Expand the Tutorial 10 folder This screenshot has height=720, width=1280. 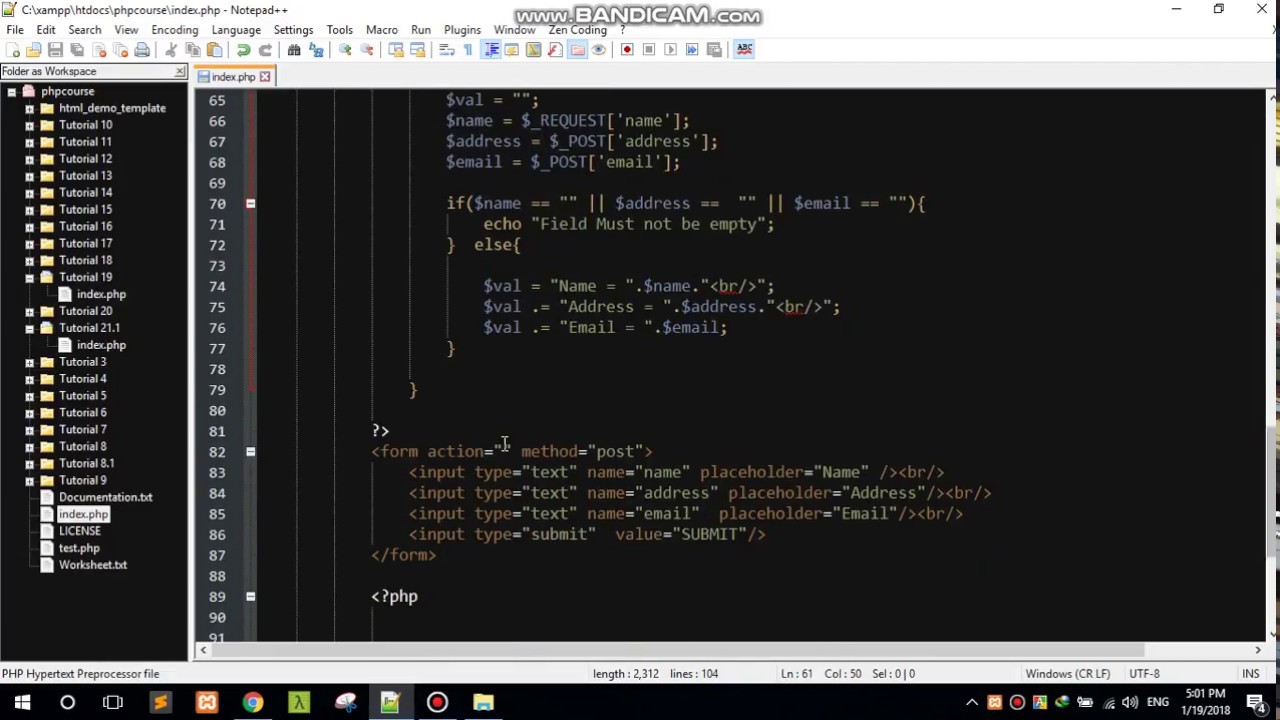tap(29, 125)
